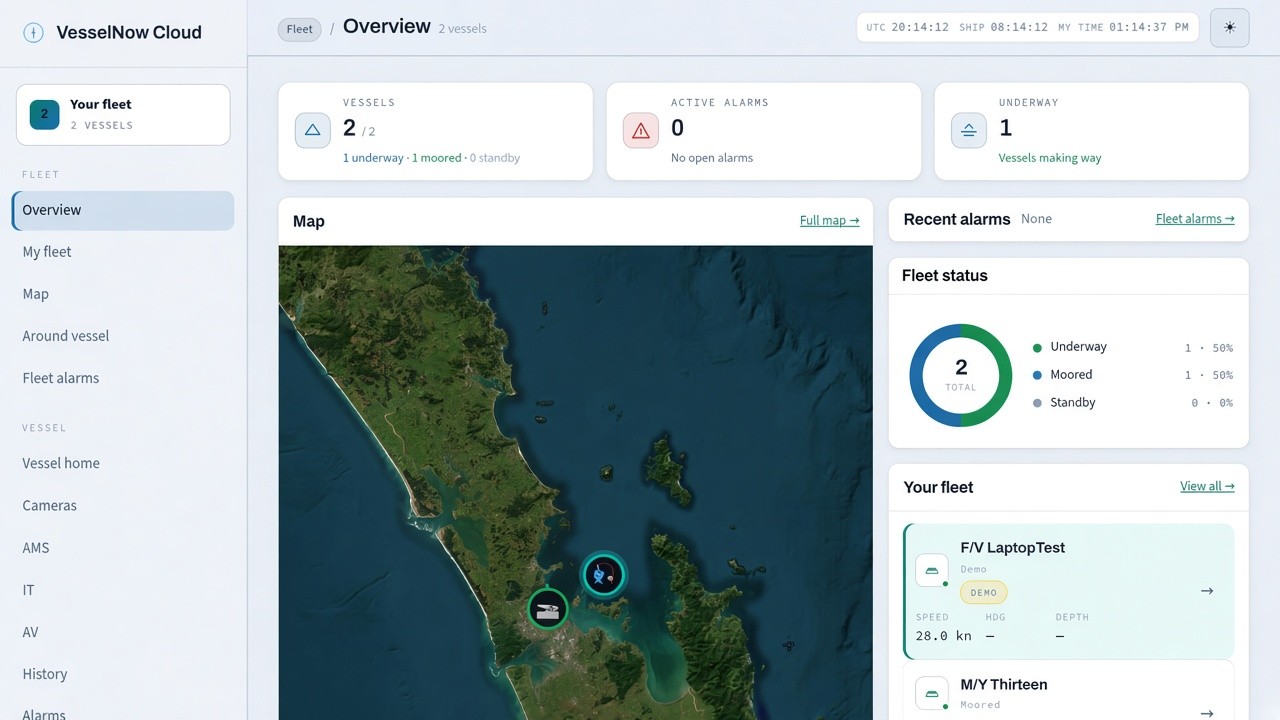Select Overview in the sidebar

pos(123,210)
